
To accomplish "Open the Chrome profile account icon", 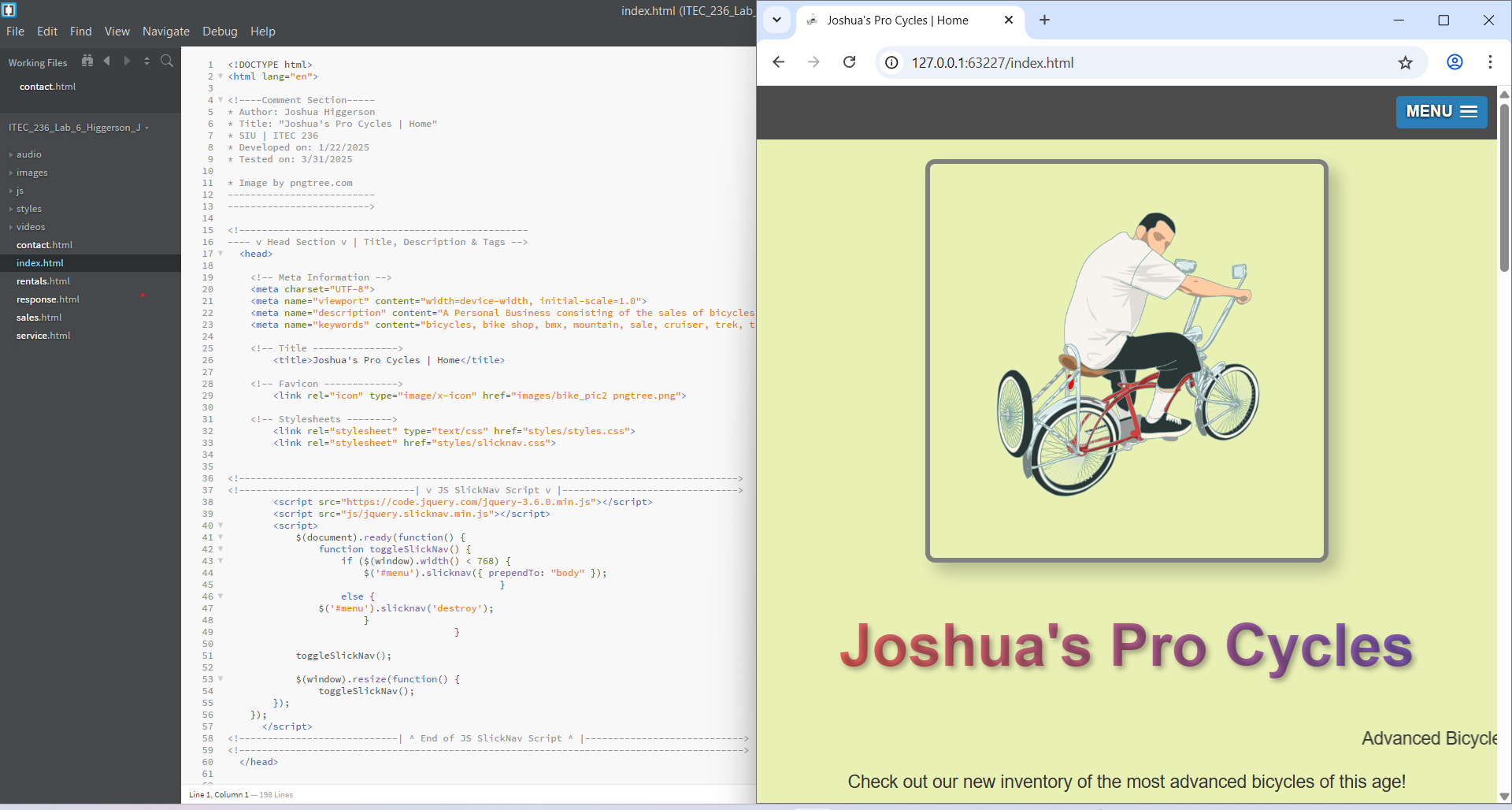I will pos(1454,62).
